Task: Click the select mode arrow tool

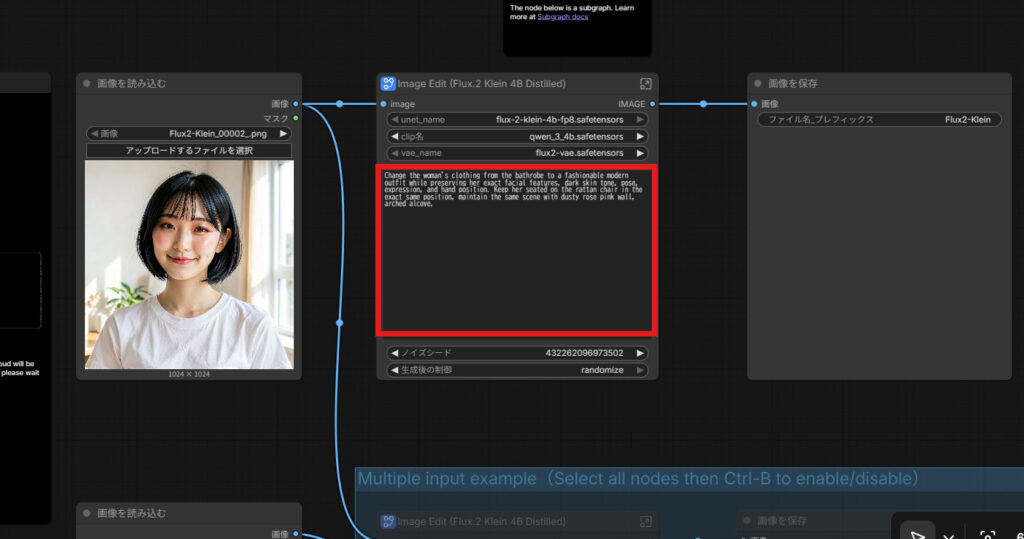Action: click(x=917, y=535)
